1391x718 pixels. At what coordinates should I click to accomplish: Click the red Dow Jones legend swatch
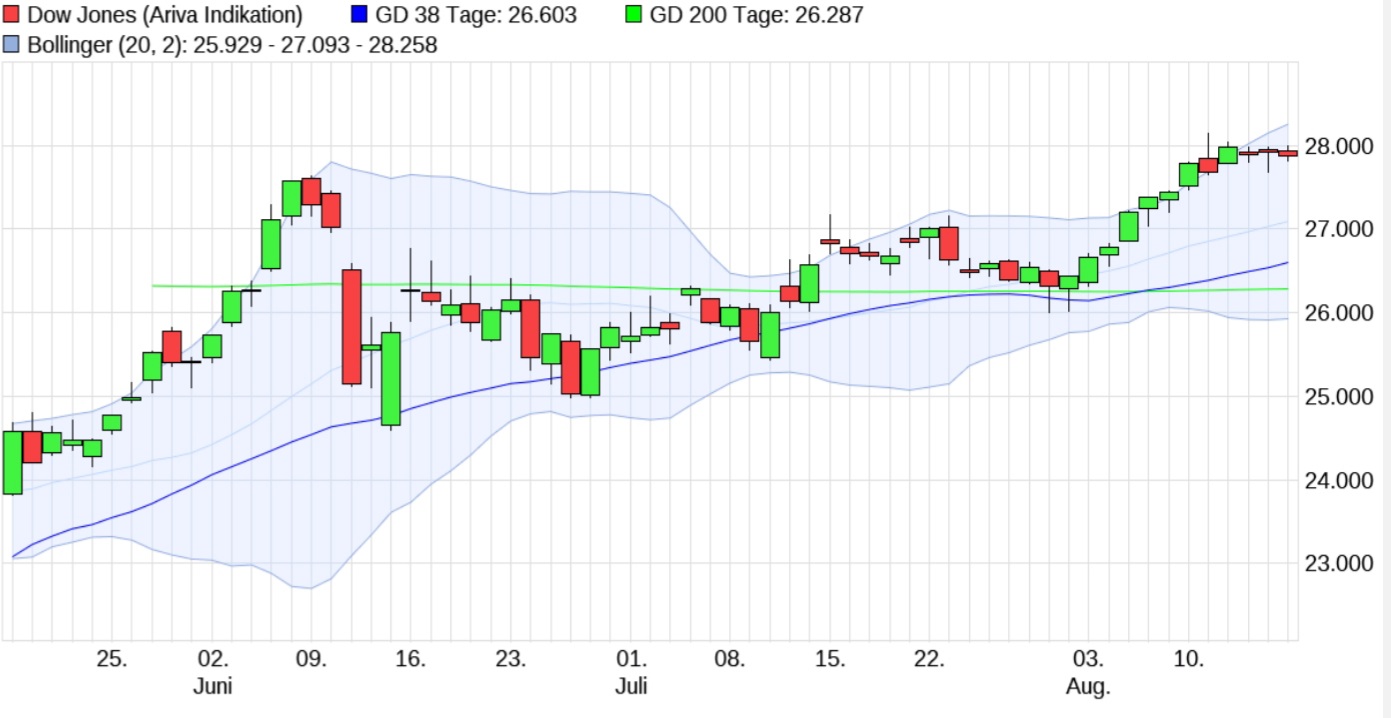pos(12,15)
